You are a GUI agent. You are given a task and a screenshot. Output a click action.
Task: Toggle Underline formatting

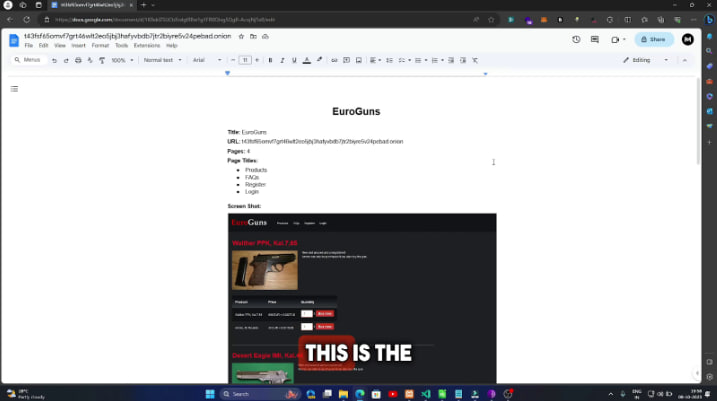click(294, 60)
